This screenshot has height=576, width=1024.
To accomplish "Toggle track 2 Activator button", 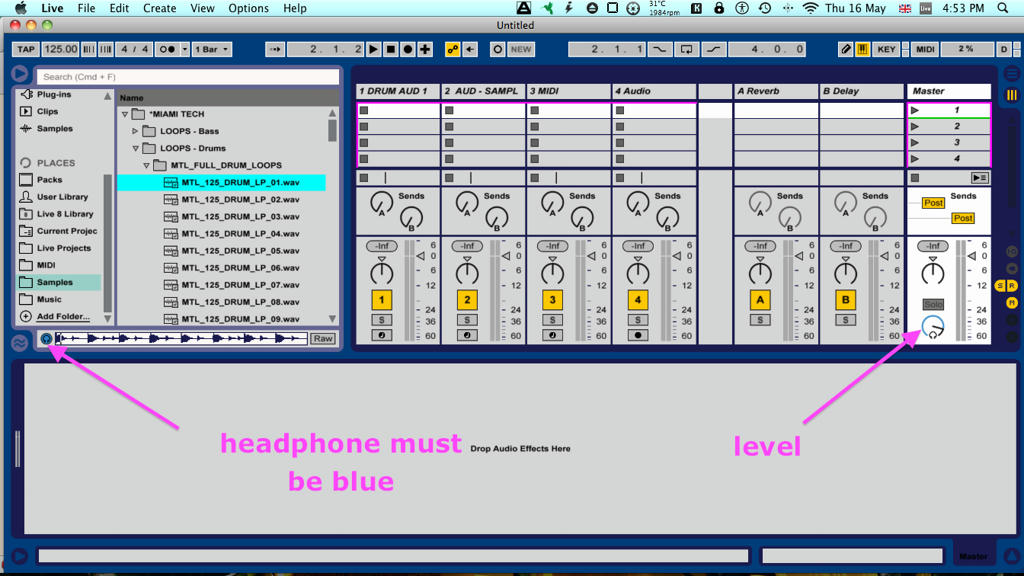I will (x=467, y=300).
